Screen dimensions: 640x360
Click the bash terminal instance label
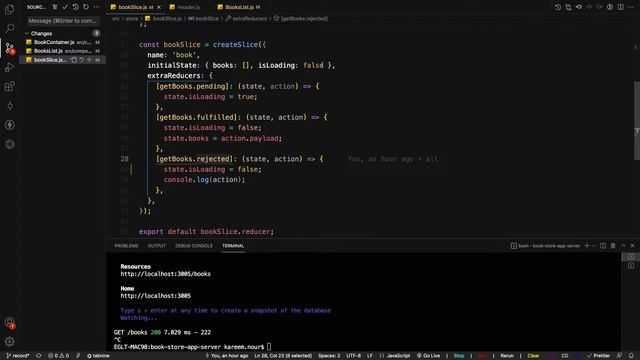tap(545, 246)
